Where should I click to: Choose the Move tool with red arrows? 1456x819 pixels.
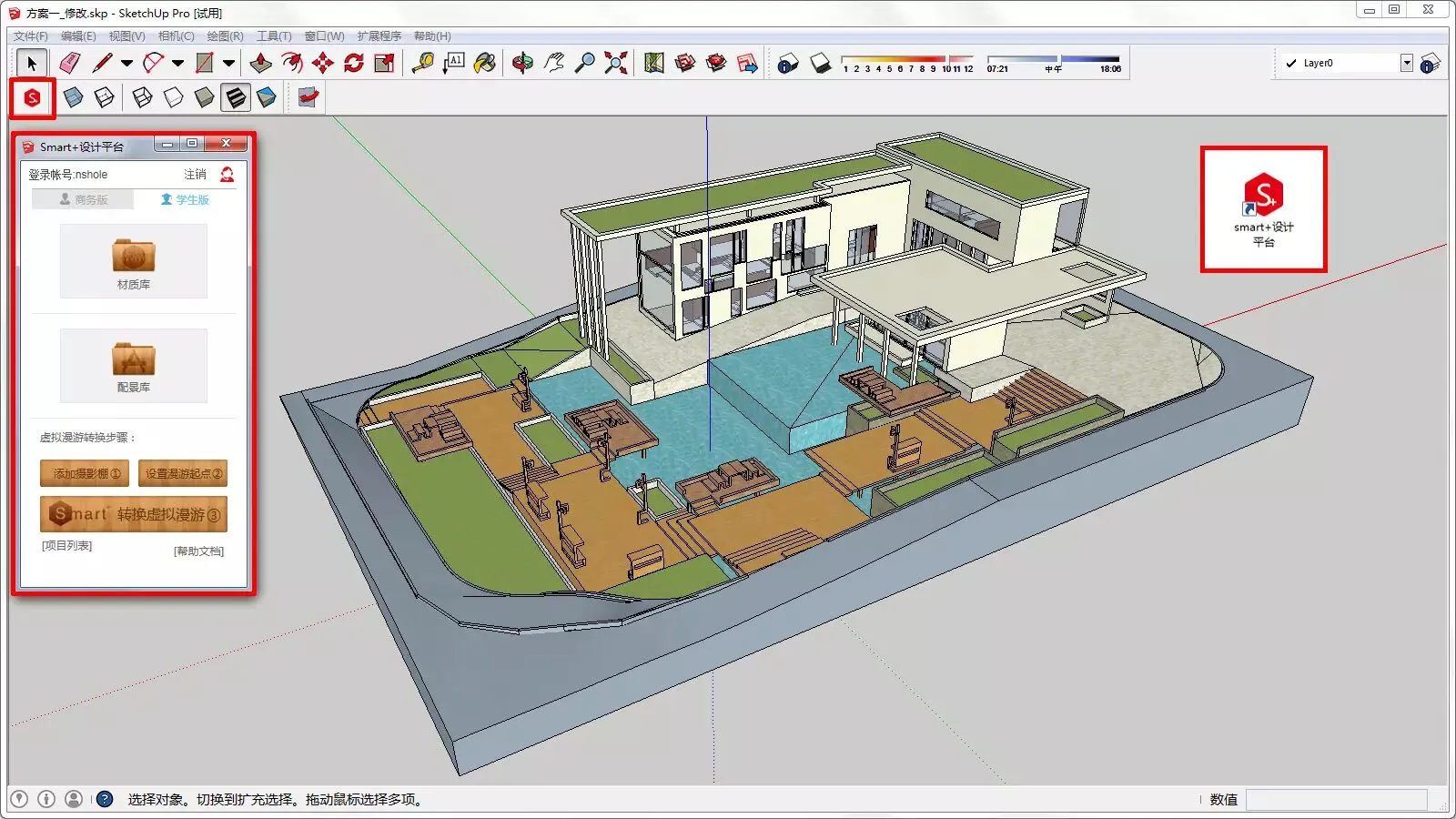tap(322, 63)
